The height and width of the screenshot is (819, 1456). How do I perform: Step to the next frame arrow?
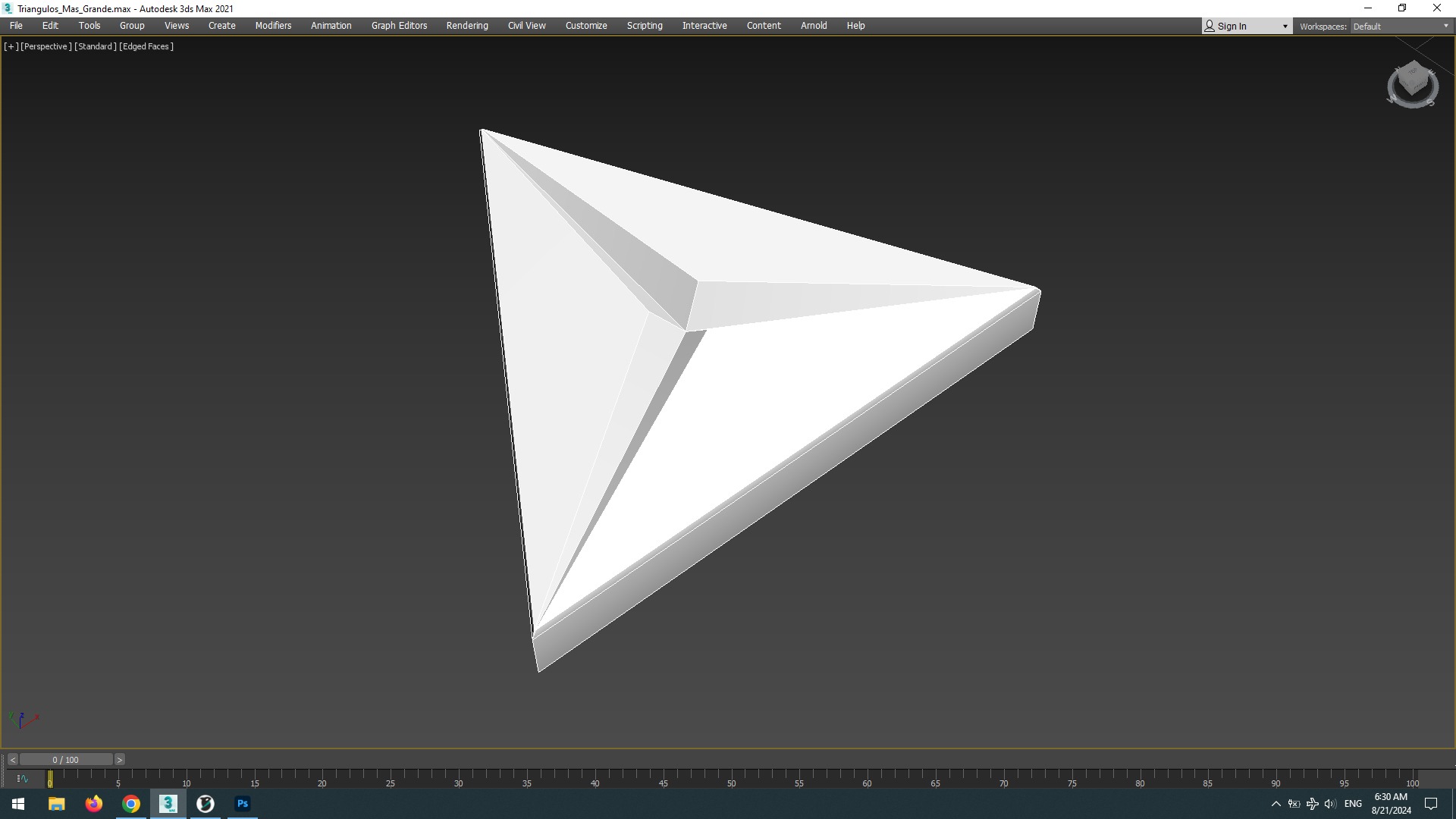tap(119, 760)
